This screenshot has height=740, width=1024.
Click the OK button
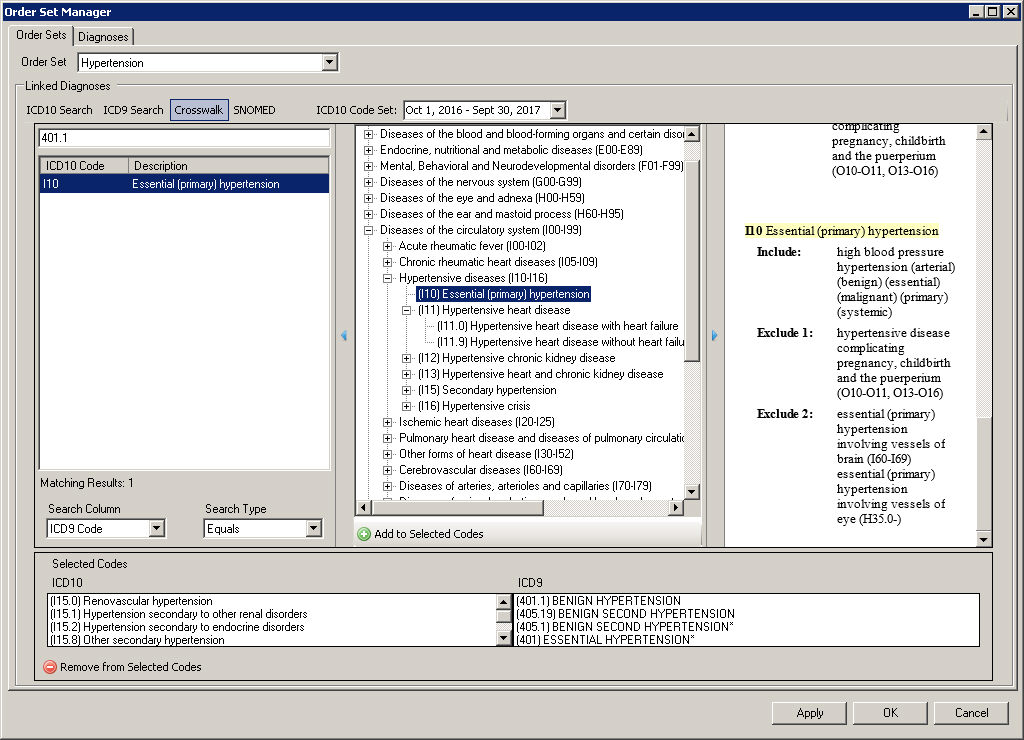[x=890, y=713]
